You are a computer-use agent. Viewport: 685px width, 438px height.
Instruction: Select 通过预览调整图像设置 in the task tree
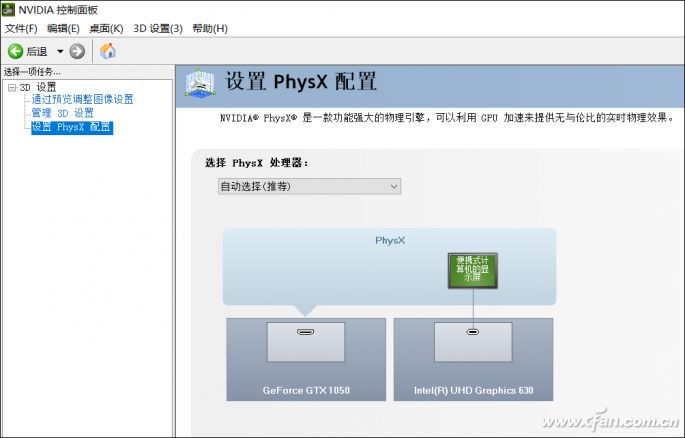point(82,100)
